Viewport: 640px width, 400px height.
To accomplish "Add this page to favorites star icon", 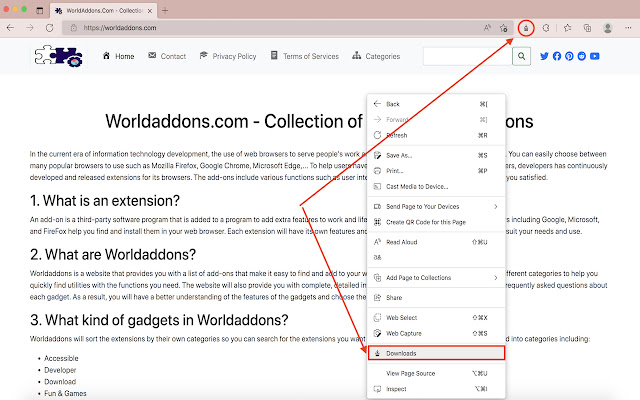I will [504, 28].
